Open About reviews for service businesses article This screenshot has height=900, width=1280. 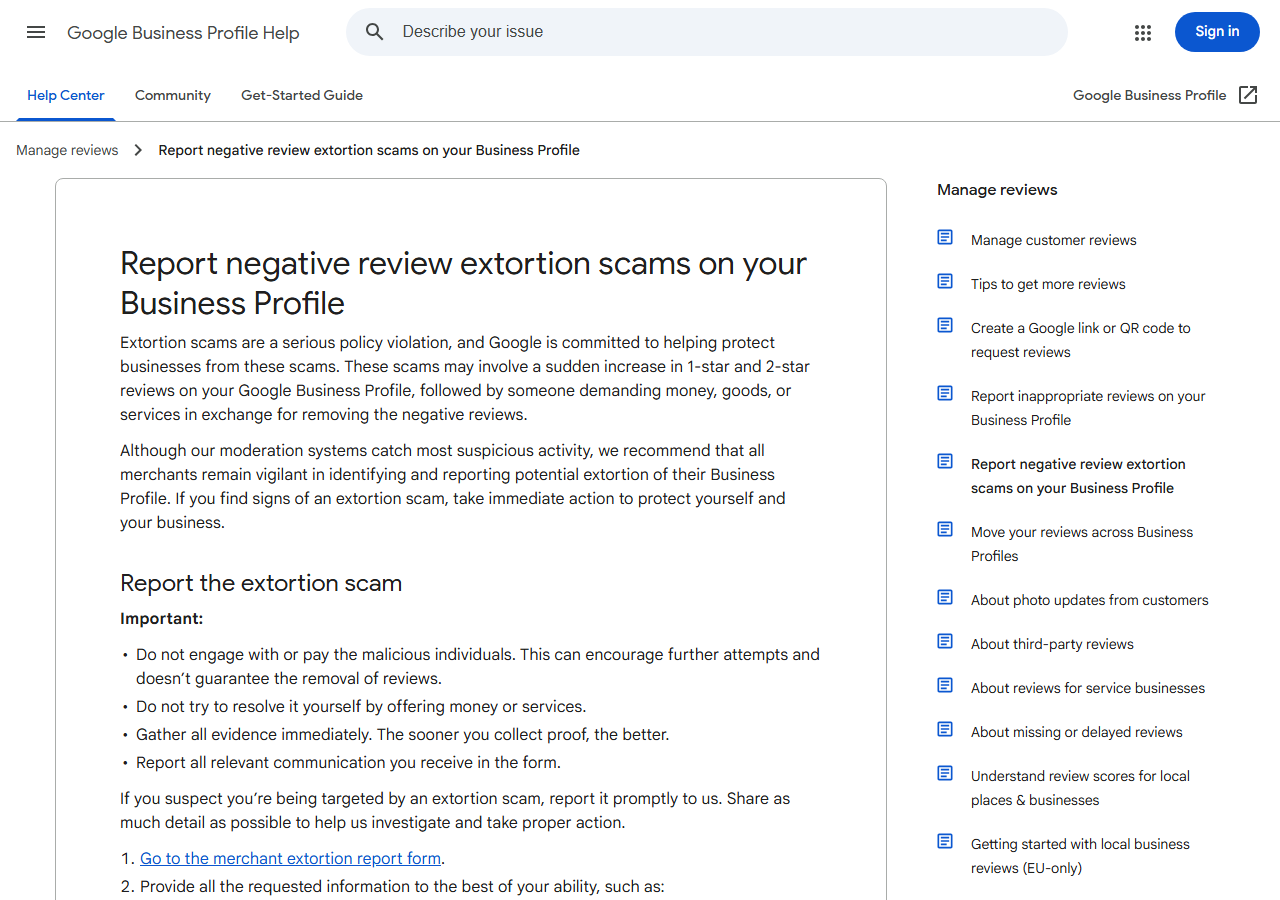1088,688
